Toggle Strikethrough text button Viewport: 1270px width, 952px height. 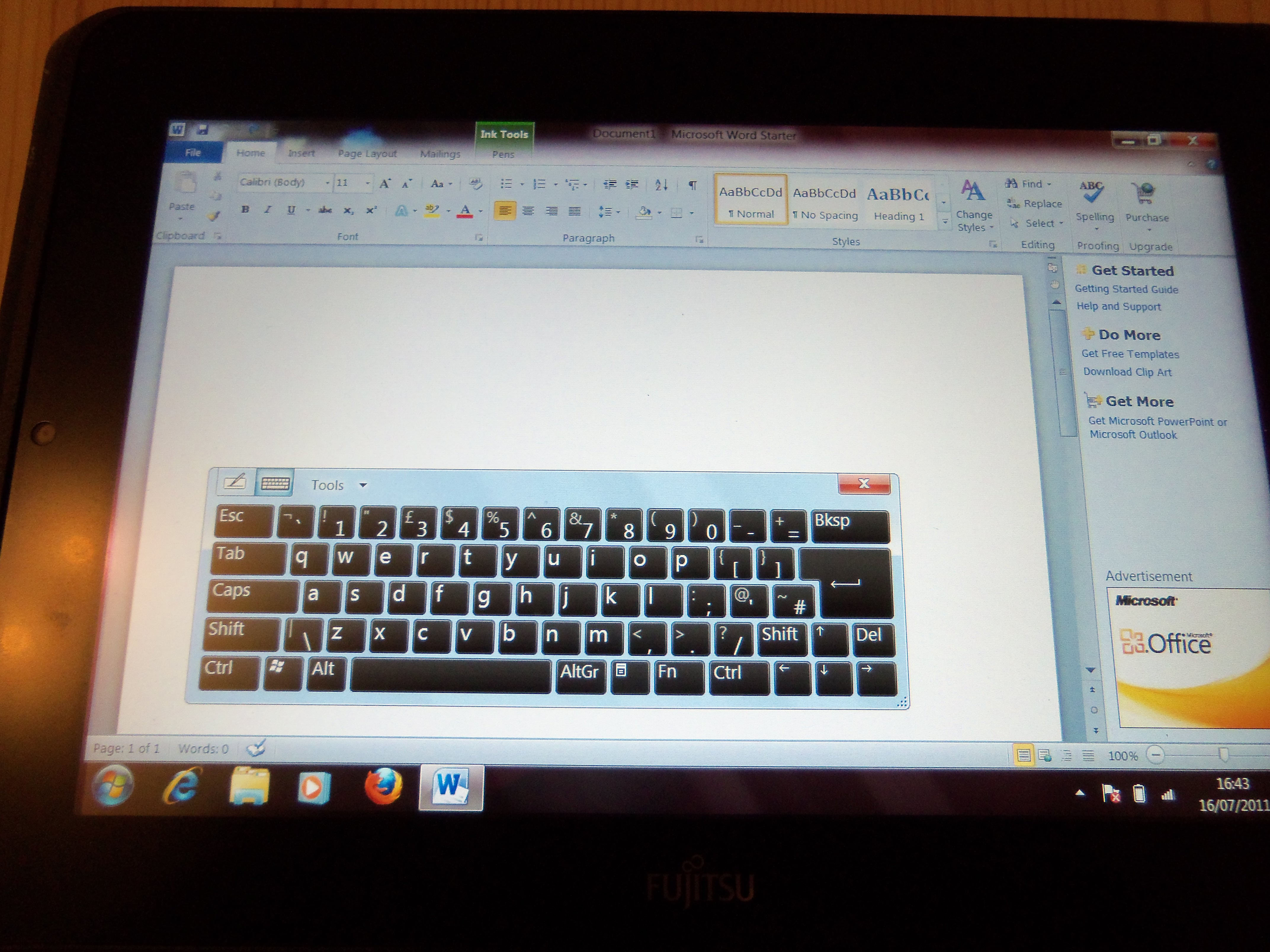[325, 210]
